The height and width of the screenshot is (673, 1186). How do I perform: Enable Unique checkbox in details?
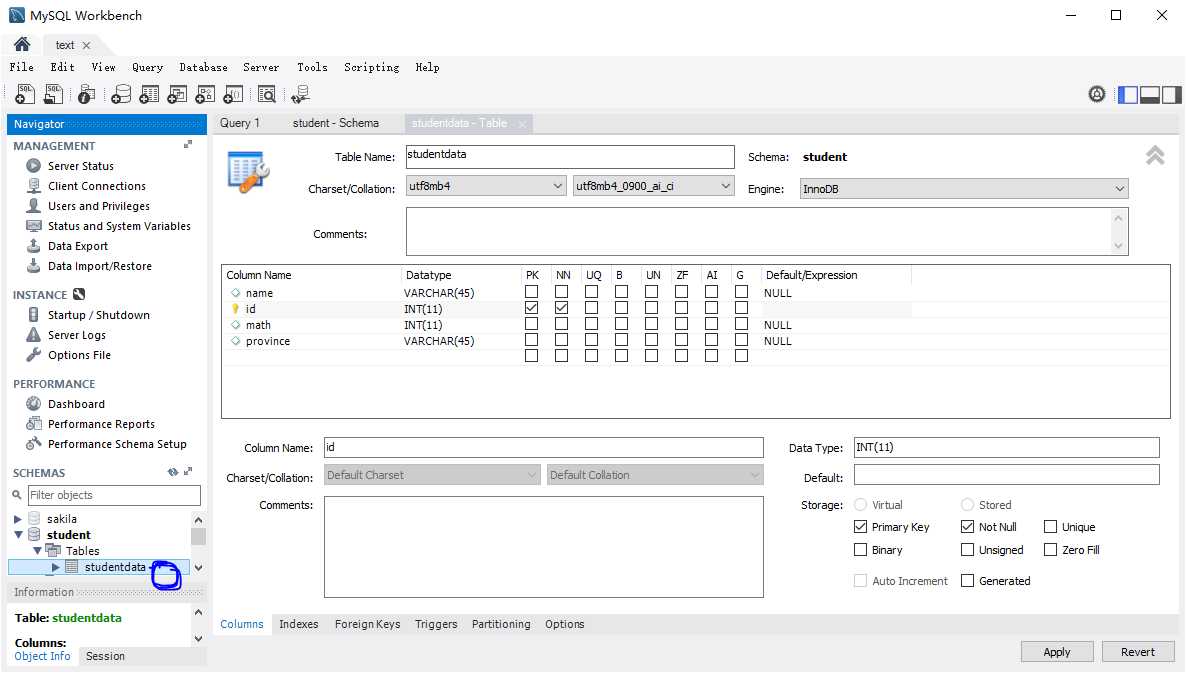(1051, 526)
